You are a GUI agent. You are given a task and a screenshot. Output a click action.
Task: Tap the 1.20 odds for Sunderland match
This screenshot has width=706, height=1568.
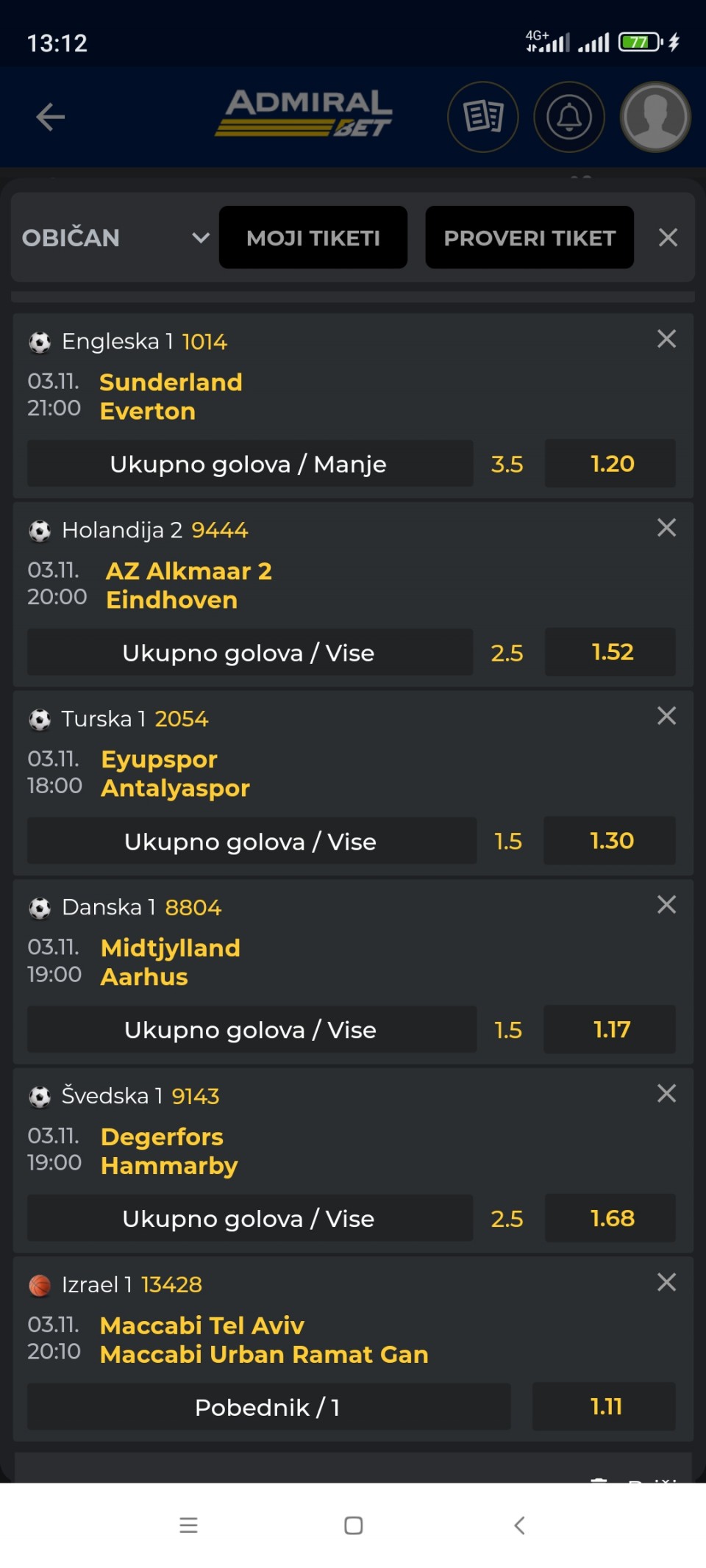(610, 464)
